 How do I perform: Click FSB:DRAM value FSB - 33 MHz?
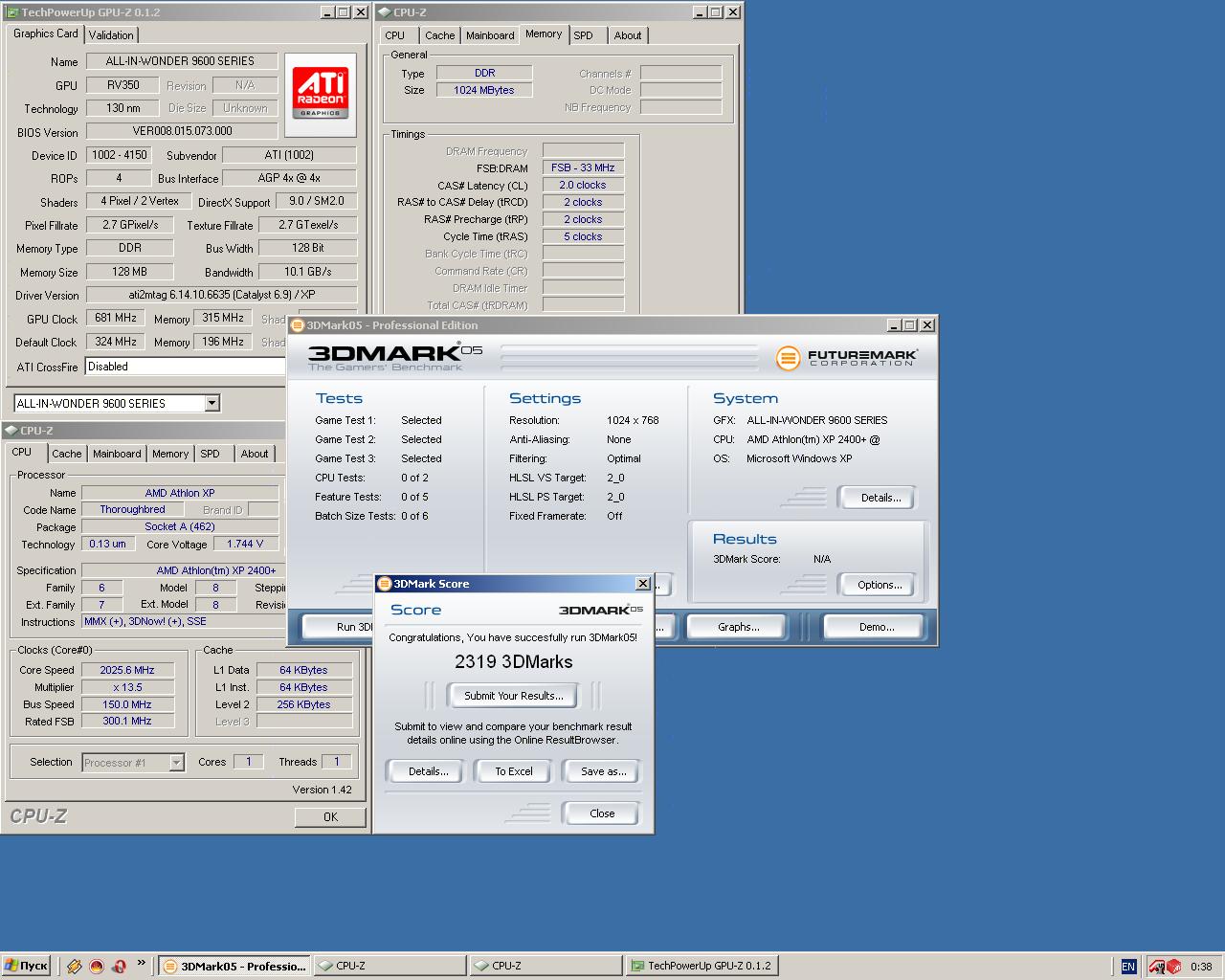(583, 167)
